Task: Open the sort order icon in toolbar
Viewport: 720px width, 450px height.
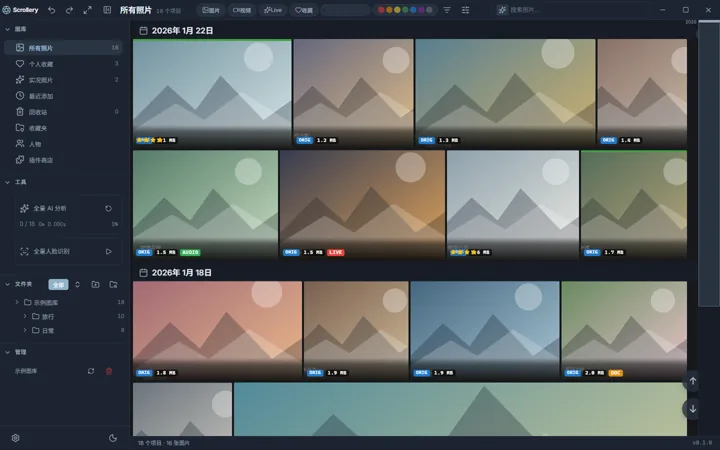Action: [x=447, y=10]
